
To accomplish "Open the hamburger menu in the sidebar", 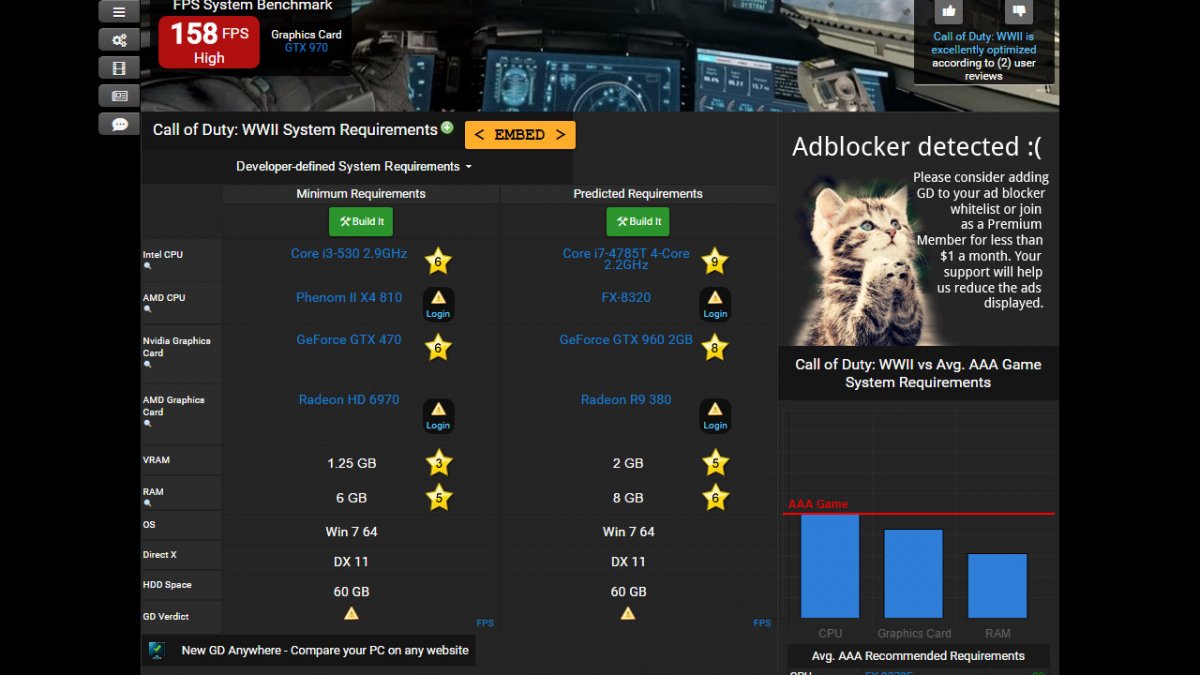I will tap(119, 12).
